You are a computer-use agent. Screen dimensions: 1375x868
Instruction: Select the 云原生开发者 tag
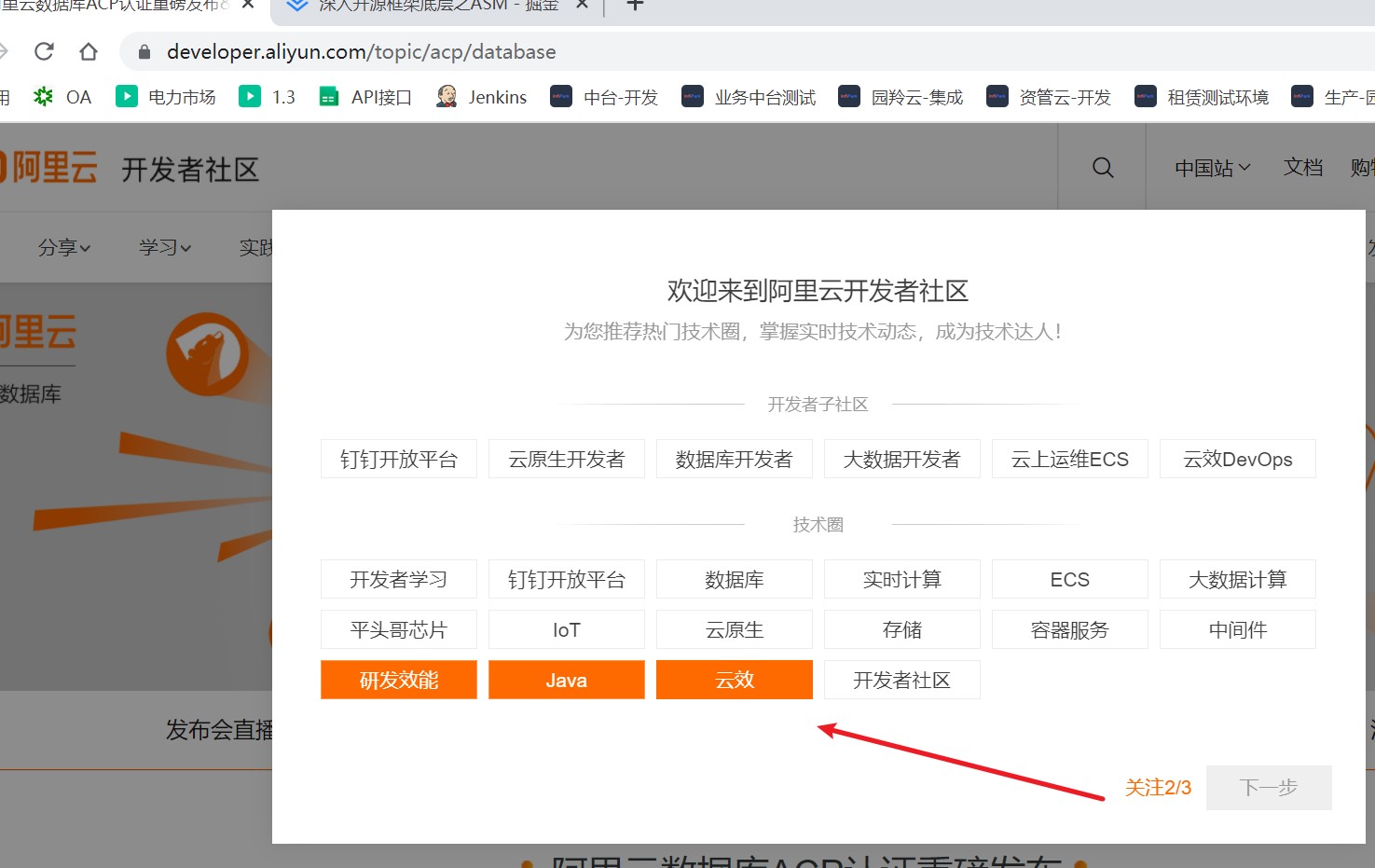click(x=567, y=459)
